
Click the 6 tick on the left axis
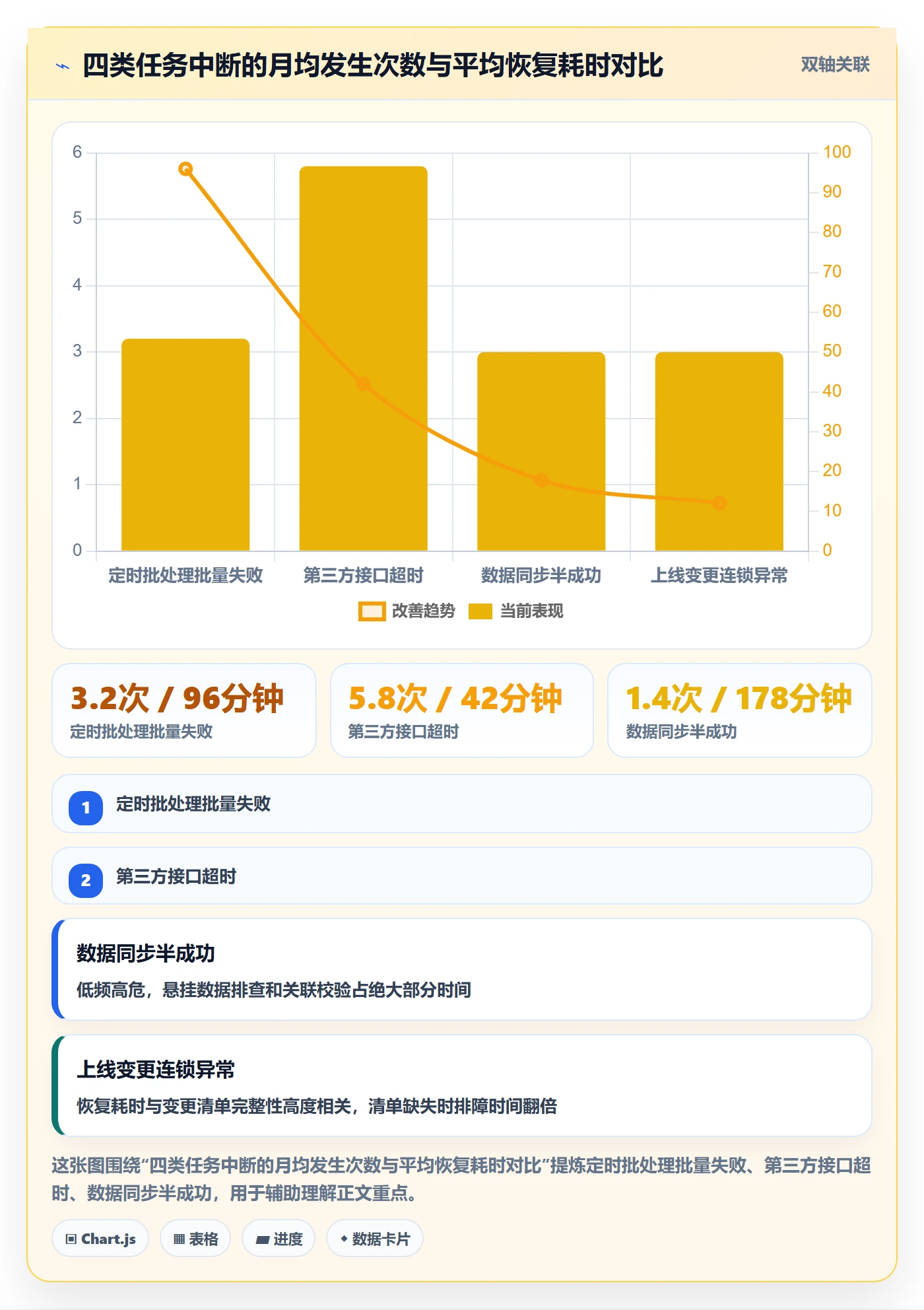click(x=77, y=153)
